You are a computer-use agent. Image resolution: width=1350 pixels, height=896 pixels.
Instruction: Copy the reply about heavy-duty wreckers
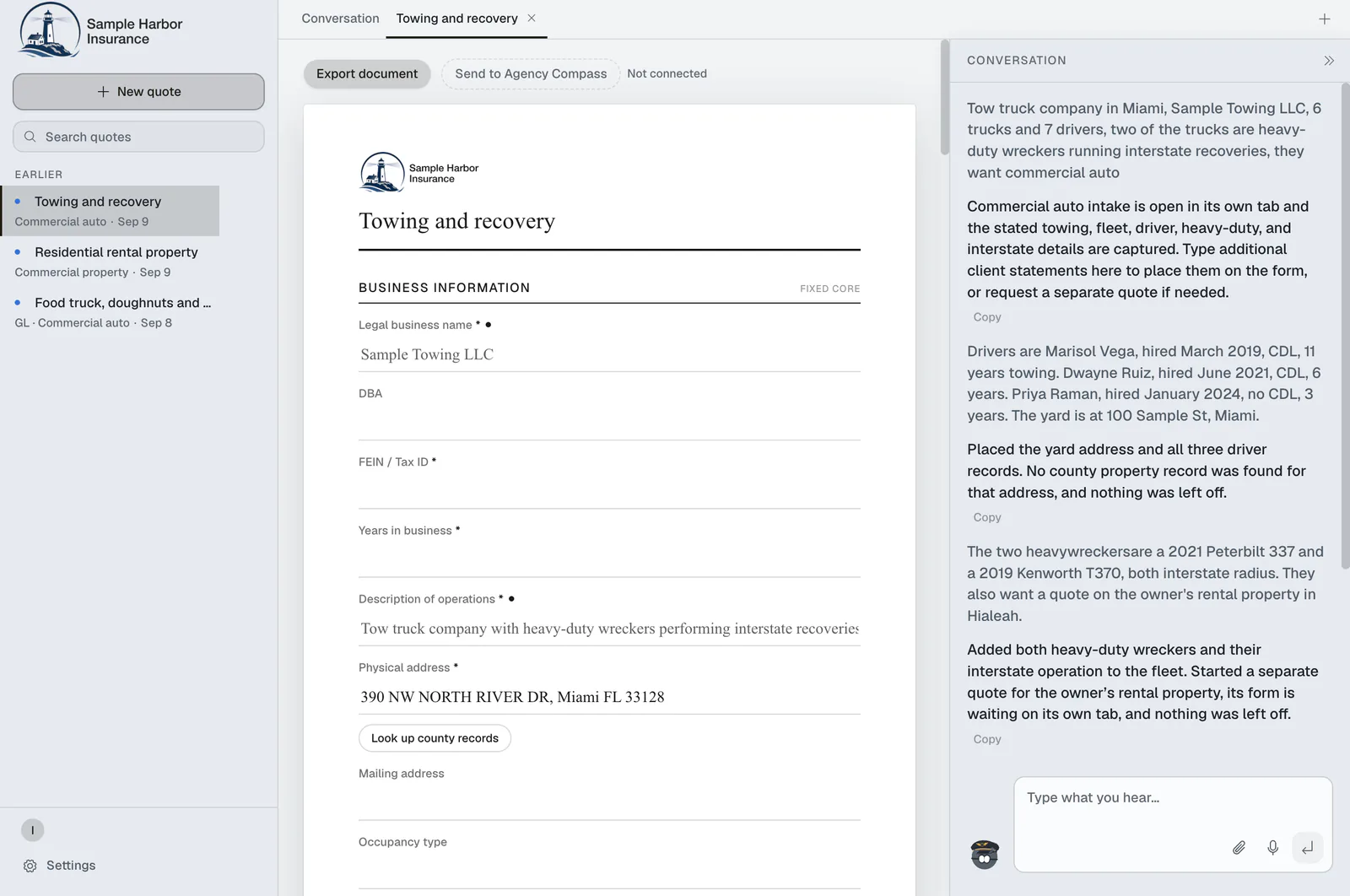point(987,739)
